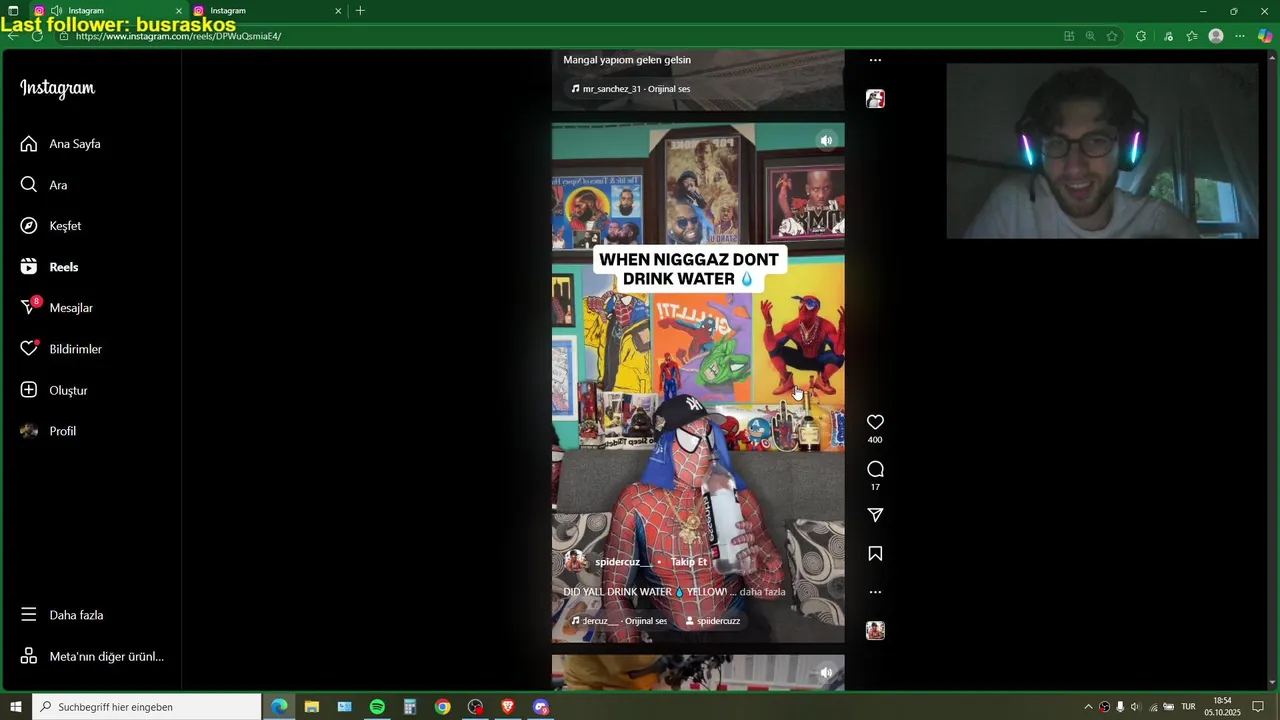
Task: Close the first Instagram tab
Action: point(179,11)
